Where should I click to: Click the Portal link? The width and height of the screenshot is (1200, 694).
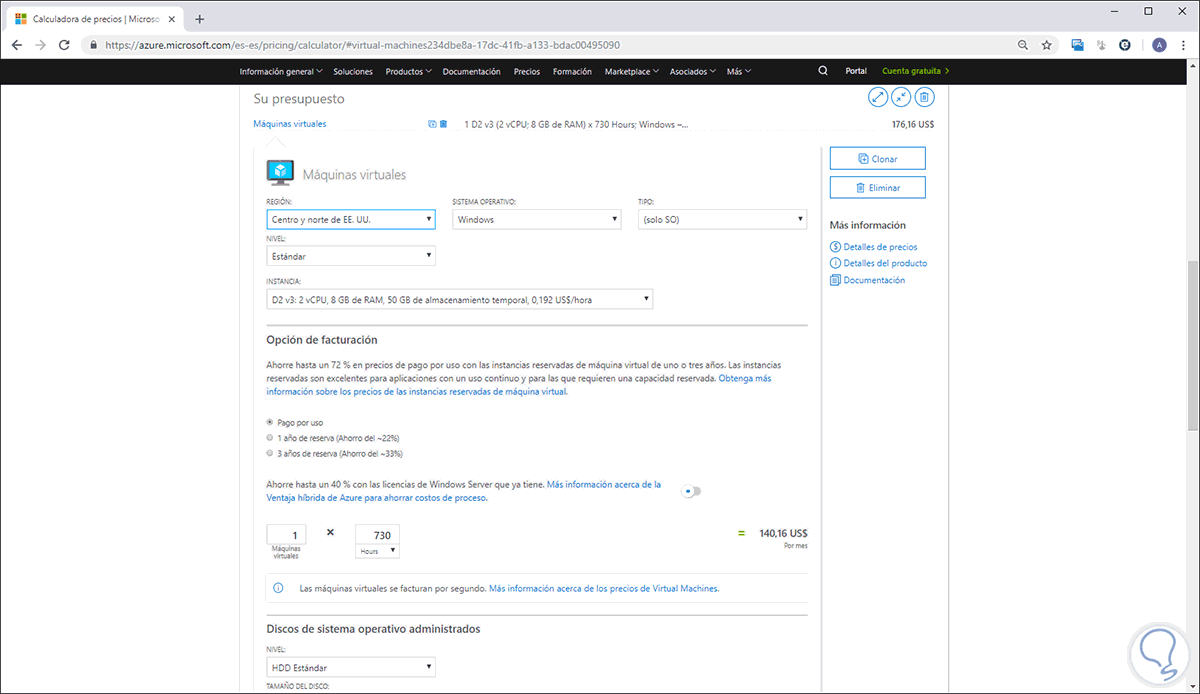(x=856, y=71)
